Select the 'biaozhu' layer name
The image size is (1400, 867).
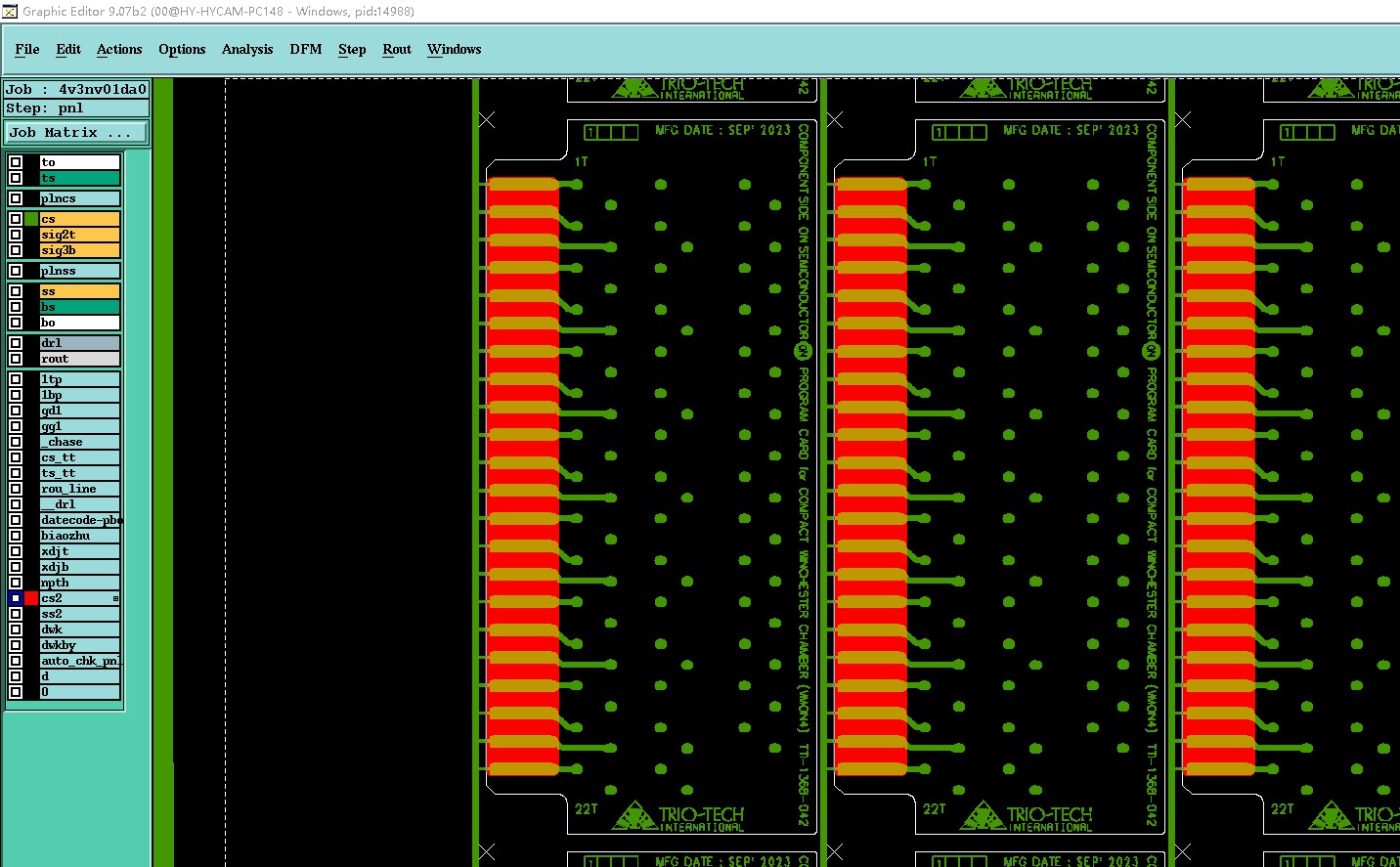tap(80, 536)
